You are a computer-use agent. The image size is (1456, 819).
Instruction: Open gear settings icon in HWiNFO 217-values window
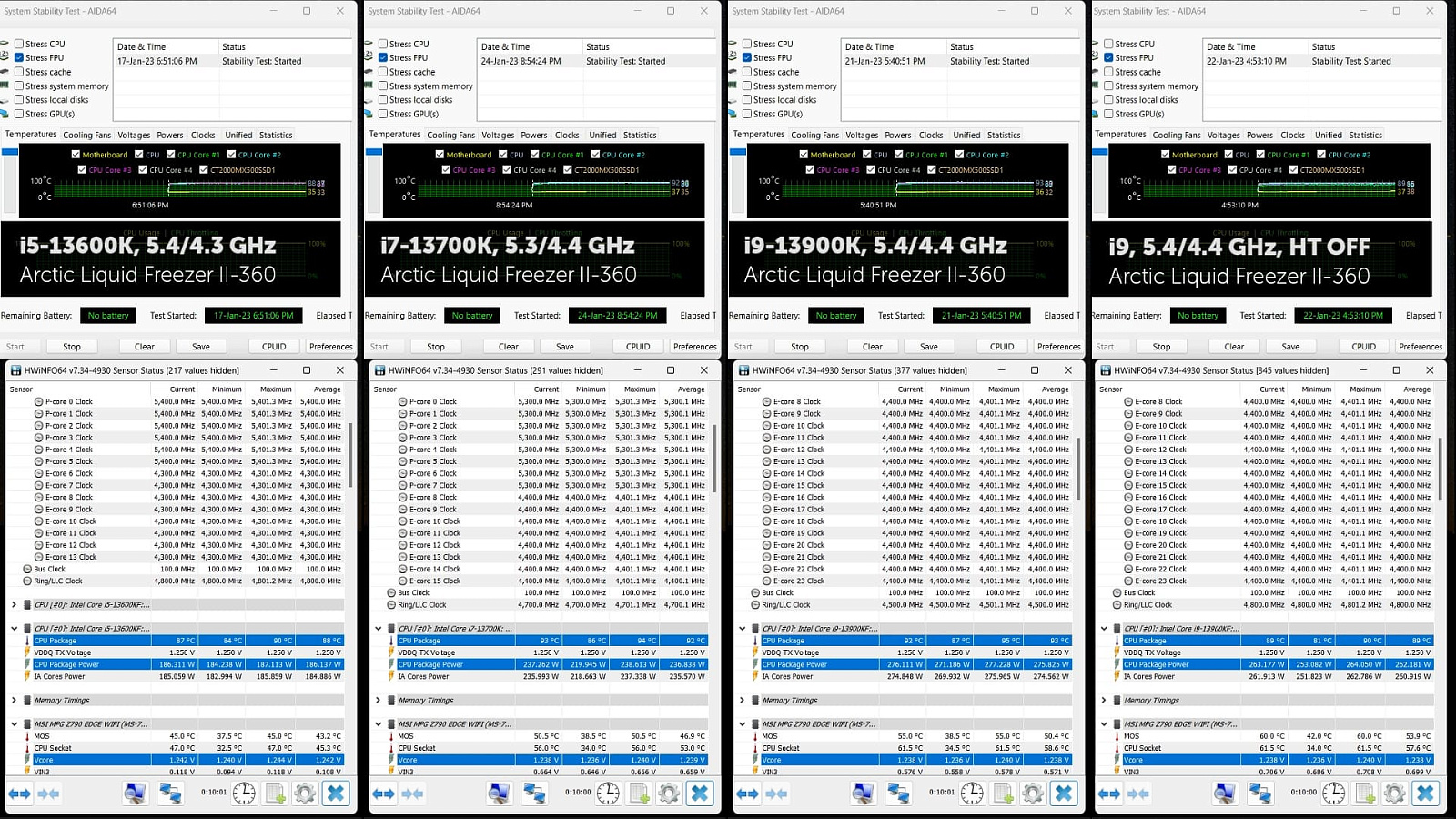(305, 794)
